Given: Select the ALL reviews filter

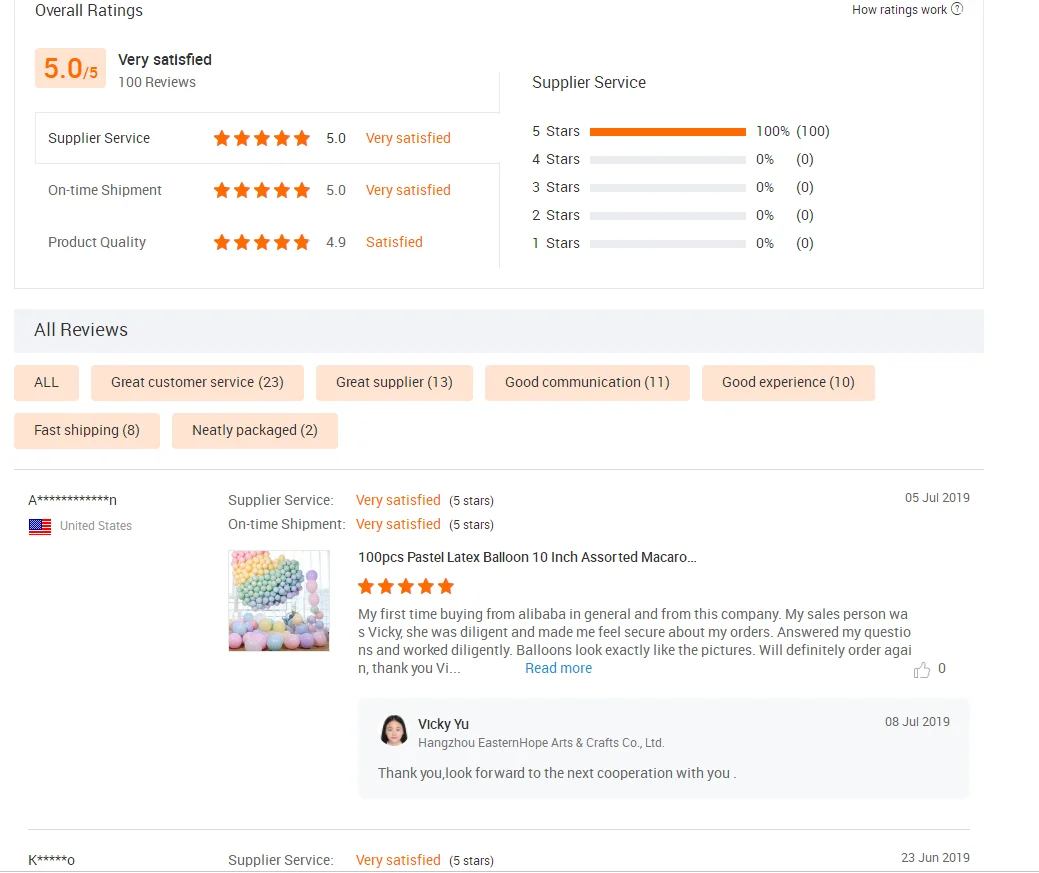Looking at the screenshot, I should point(46,382).
